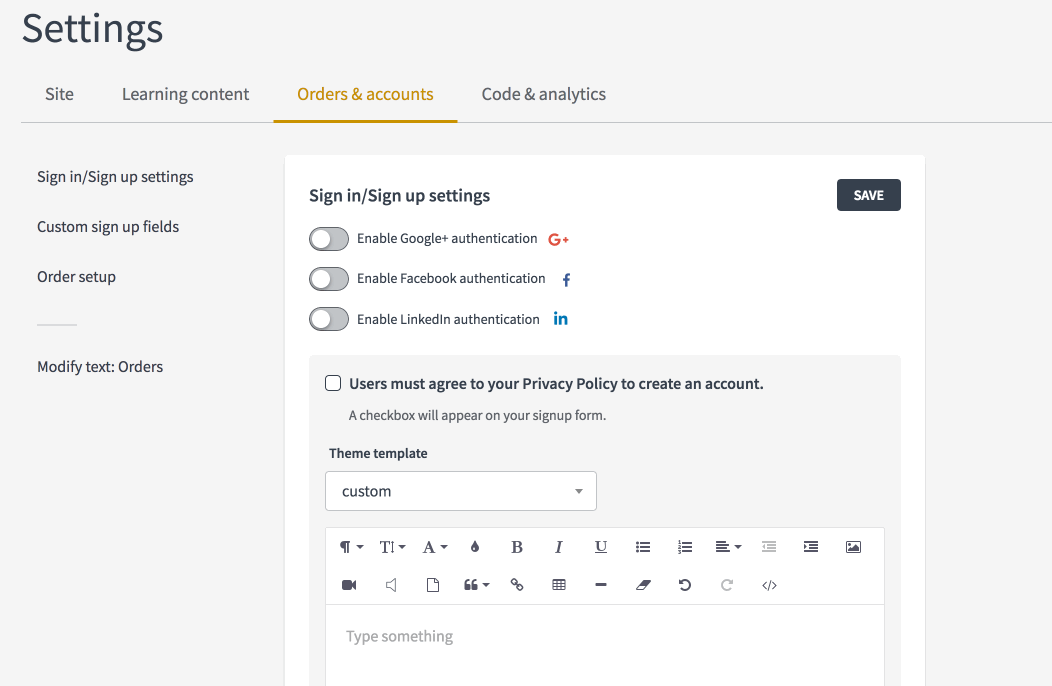Switch to the Learning content tab
The width and height of the screenshot is (1052, 686).
tap(185, 94)
